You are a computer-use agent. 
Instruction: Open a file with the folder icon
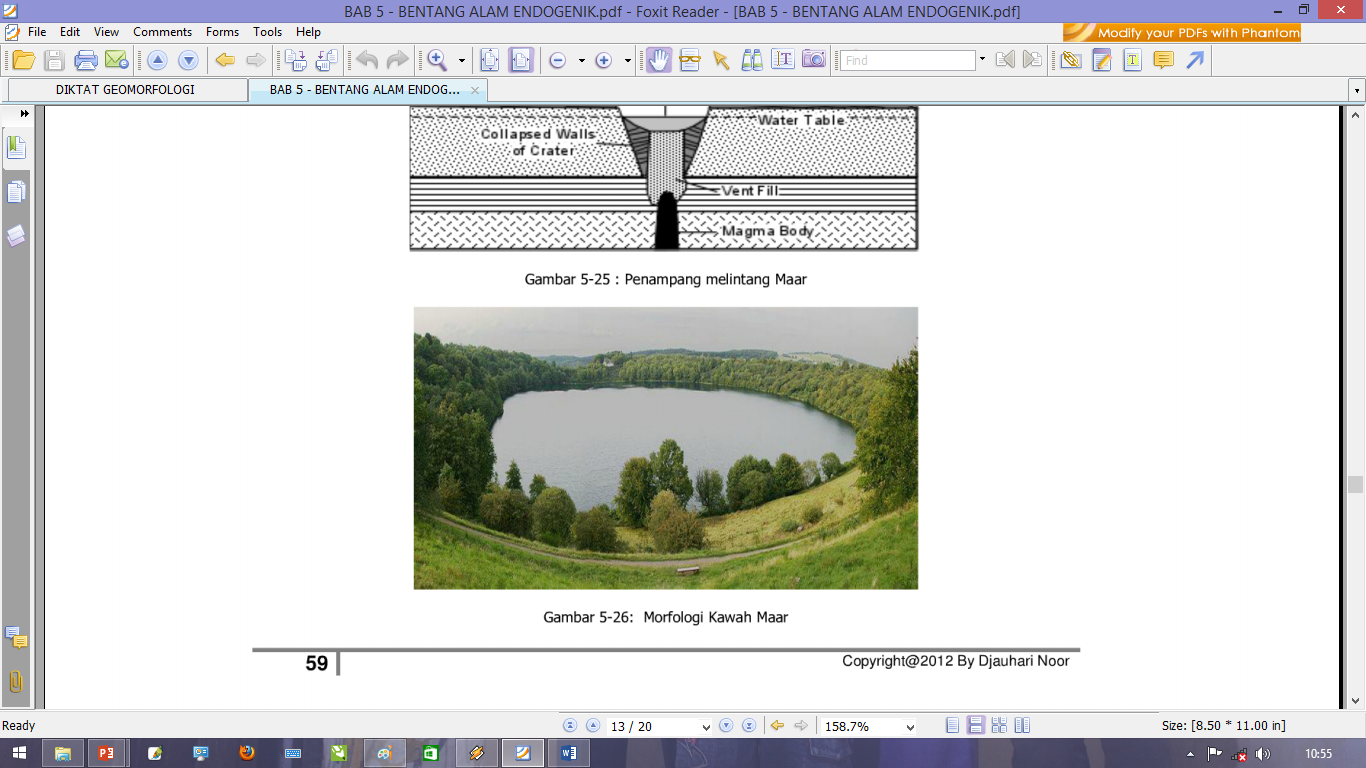pyautogui.click(x=23, y=60)
